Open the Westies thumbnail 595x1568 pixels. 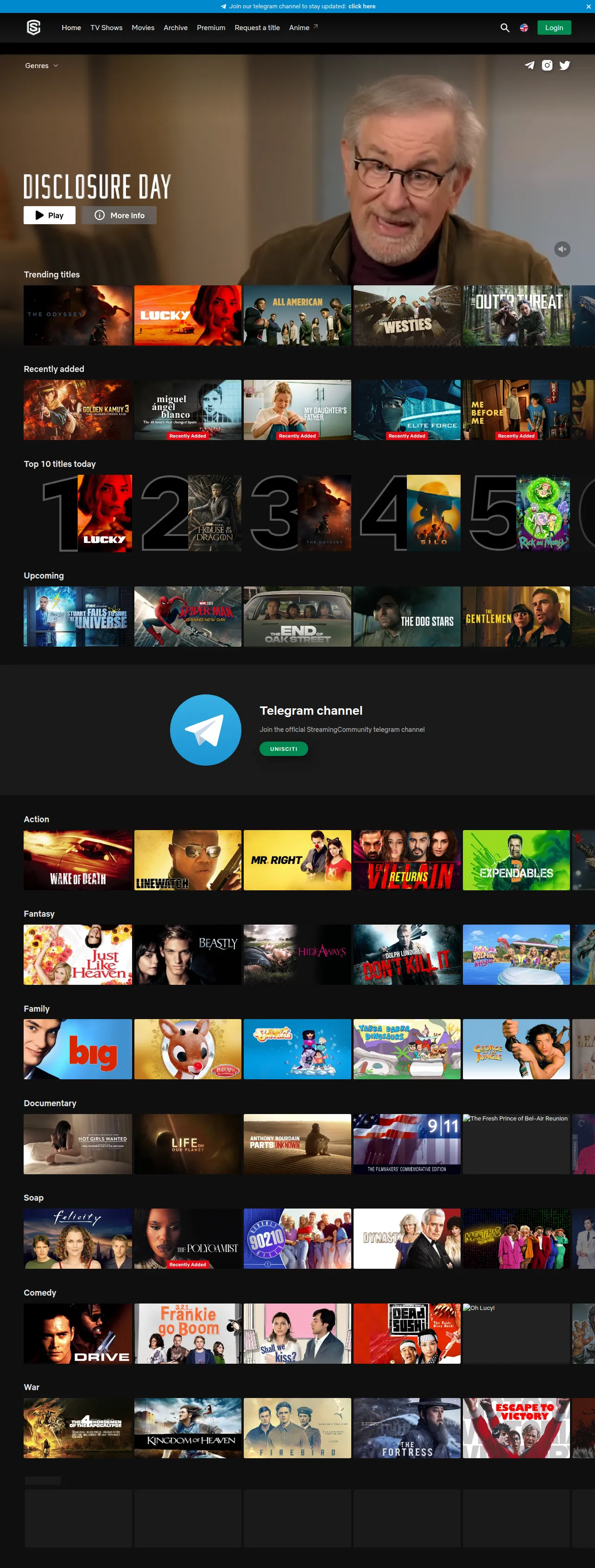pos(407,315)
